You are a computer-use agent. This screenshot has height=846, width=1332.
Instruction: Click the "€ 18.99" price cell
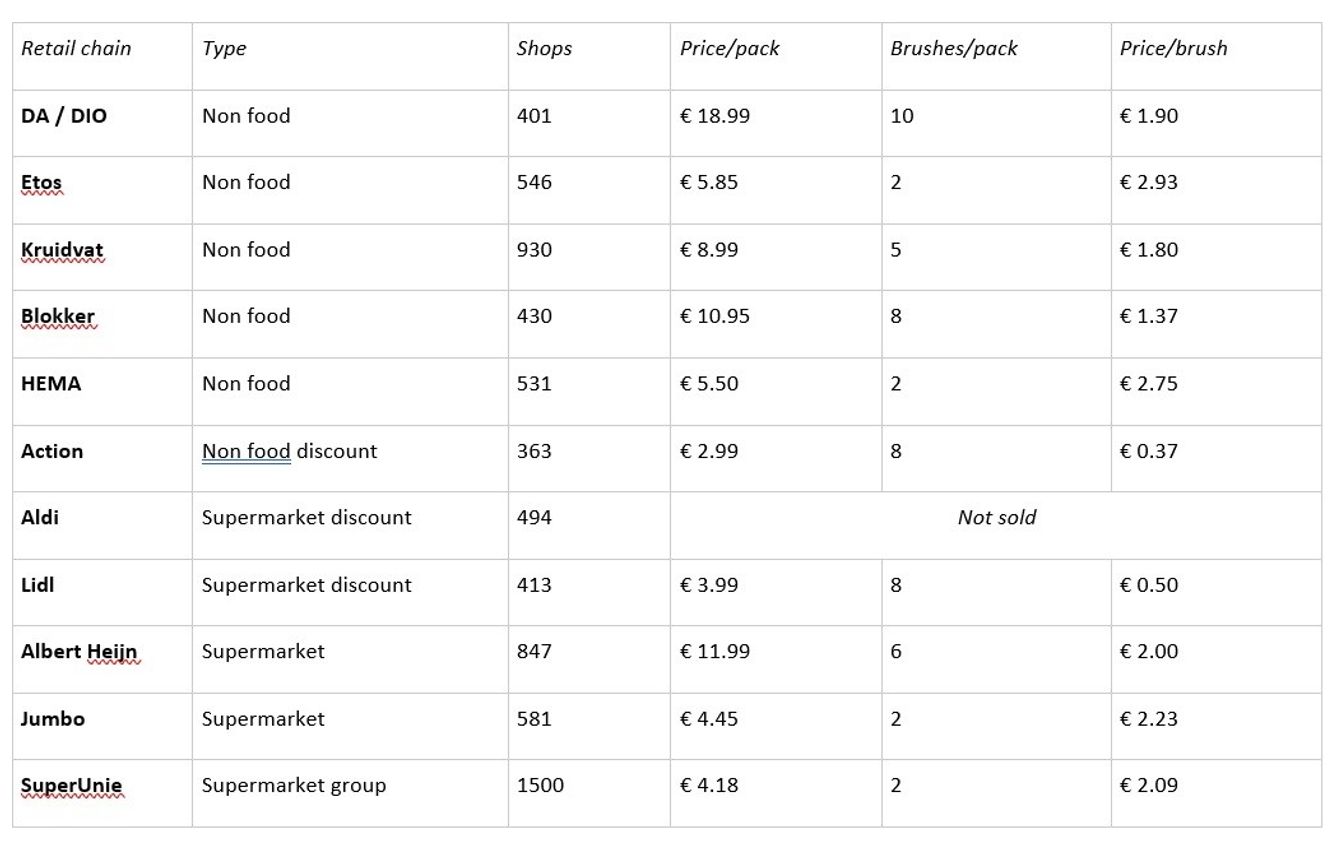pyautogui.click(x=715, y=116)
